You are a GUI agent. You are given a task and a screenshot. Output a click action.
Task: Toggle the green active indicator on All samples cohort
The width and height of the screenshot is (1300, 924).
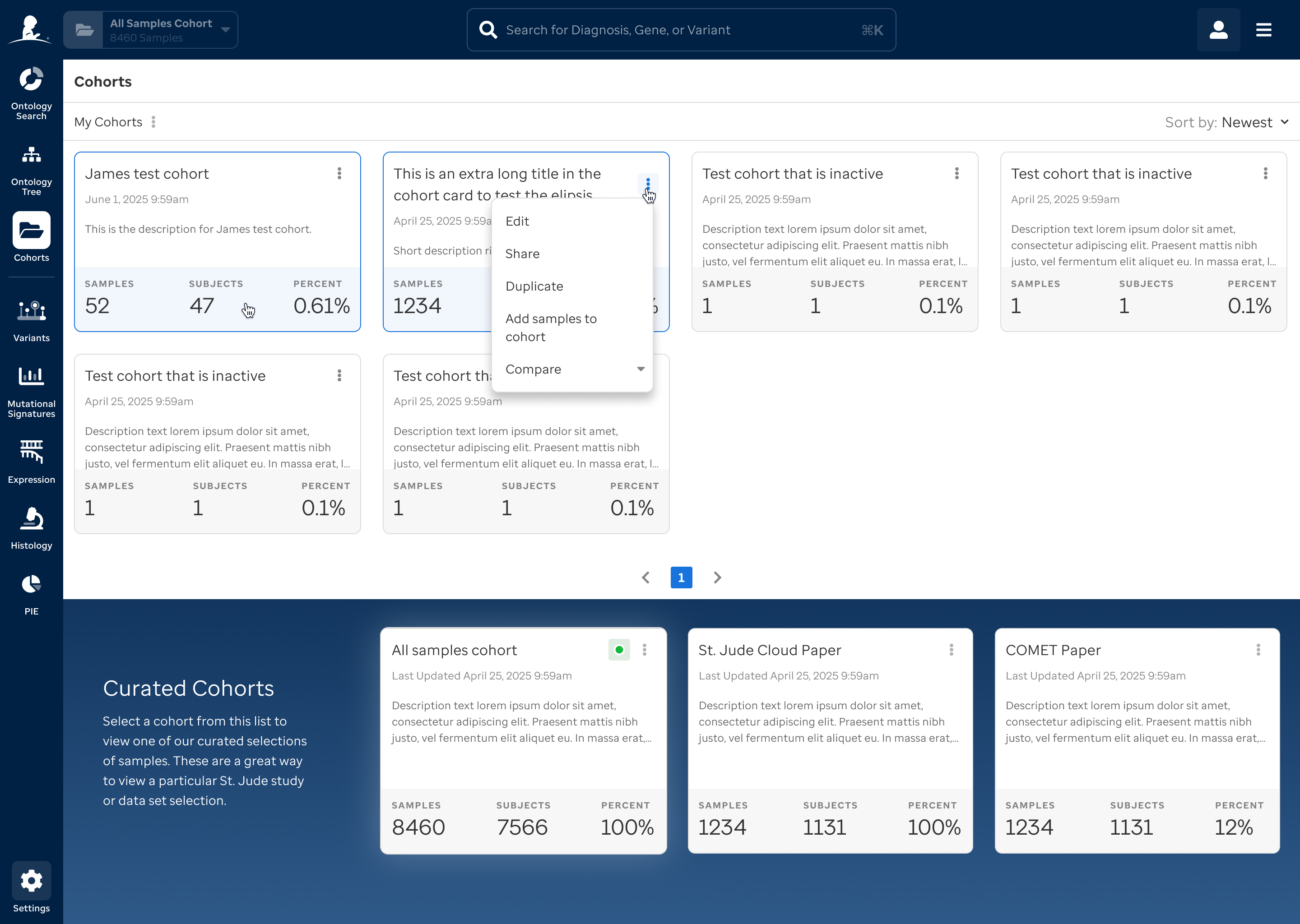click(x=619, y=649)
